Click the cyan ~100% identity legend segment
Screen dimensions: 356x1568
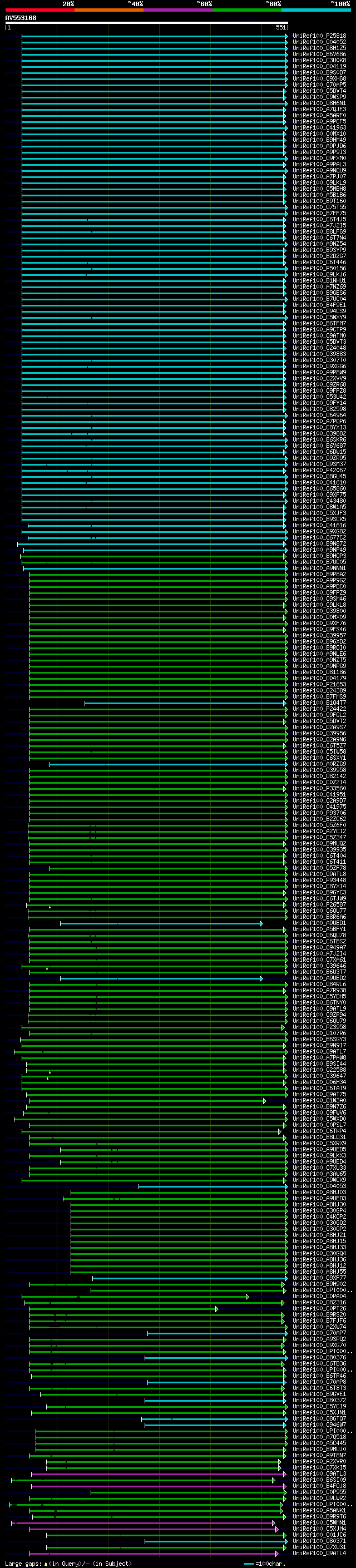tap(316, 10)
